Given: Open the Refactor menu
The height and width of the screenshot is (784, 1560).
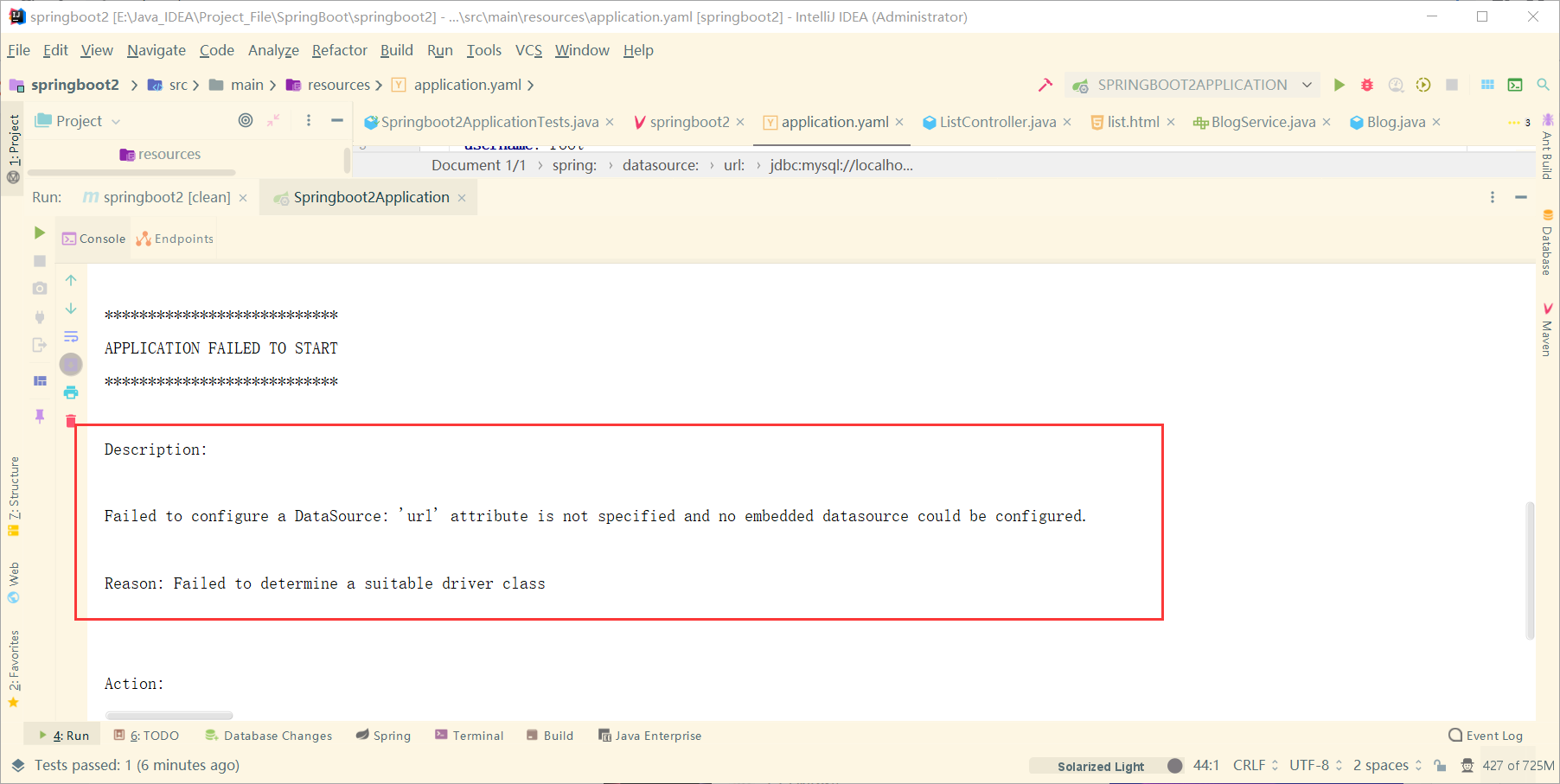Looking at the screenshot, I should (x=340, y=50).
